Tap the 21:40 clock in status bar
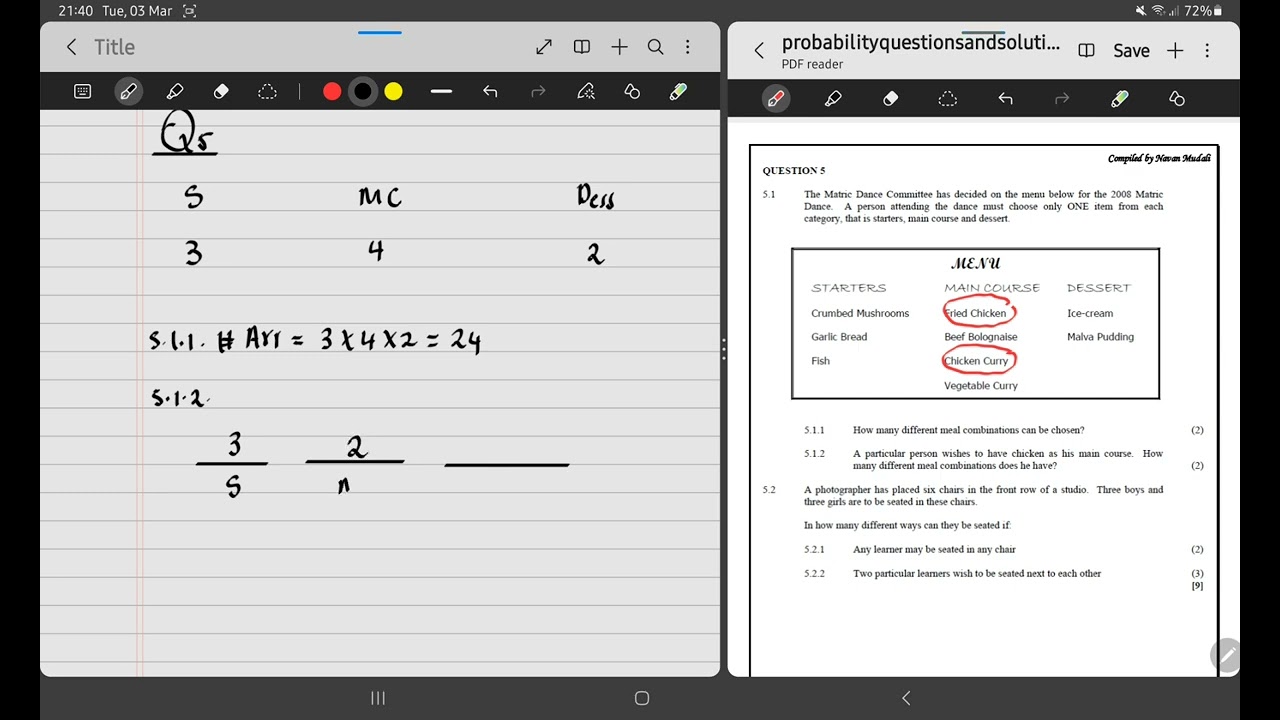1280x720 pixels. [75, 11]
